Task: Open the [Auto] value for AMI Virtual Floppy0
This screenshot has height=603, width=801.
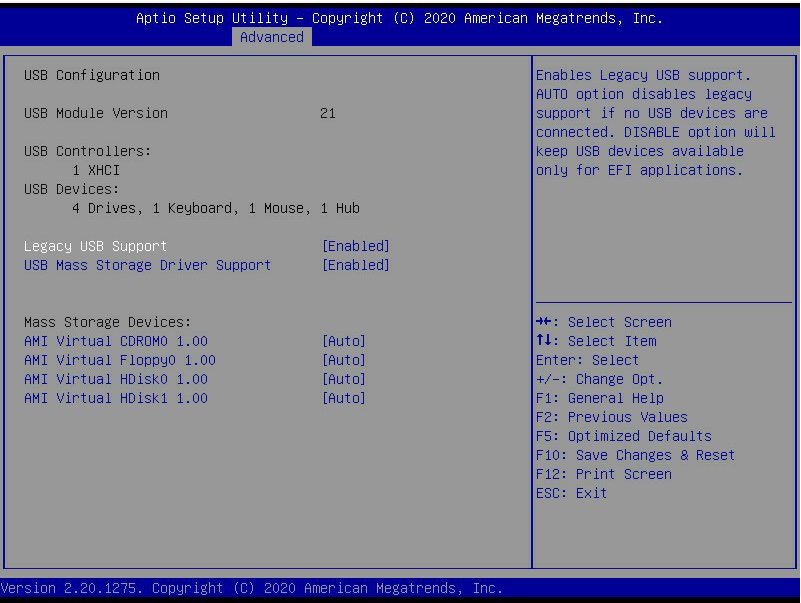Action: [x=344, y=360]
